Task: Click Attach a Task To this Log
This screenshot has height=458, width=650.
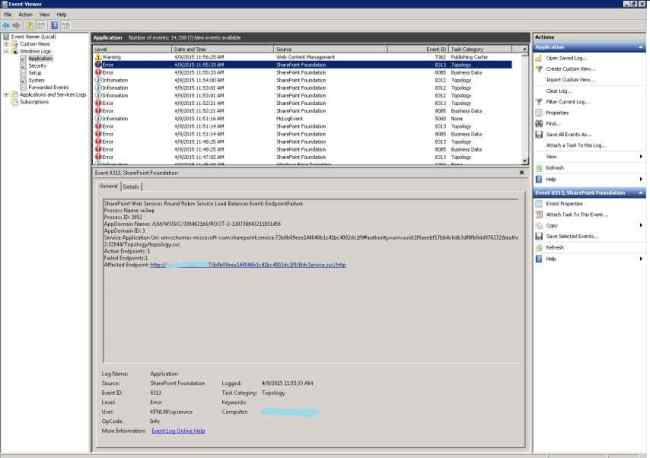Action: [x=576, y=145]
